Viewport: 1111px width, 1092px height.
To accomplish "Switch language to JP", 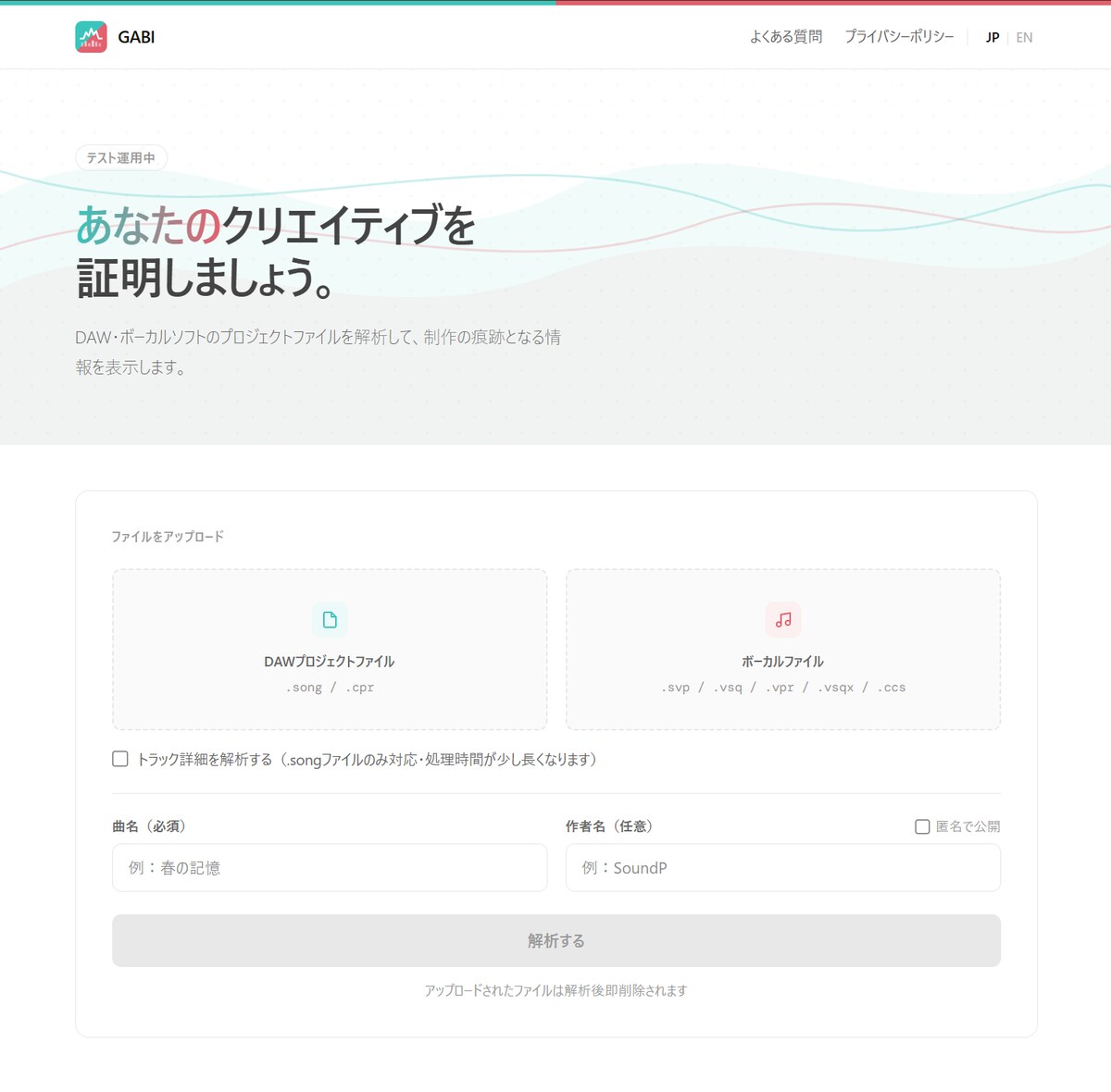I will [992, 38].
